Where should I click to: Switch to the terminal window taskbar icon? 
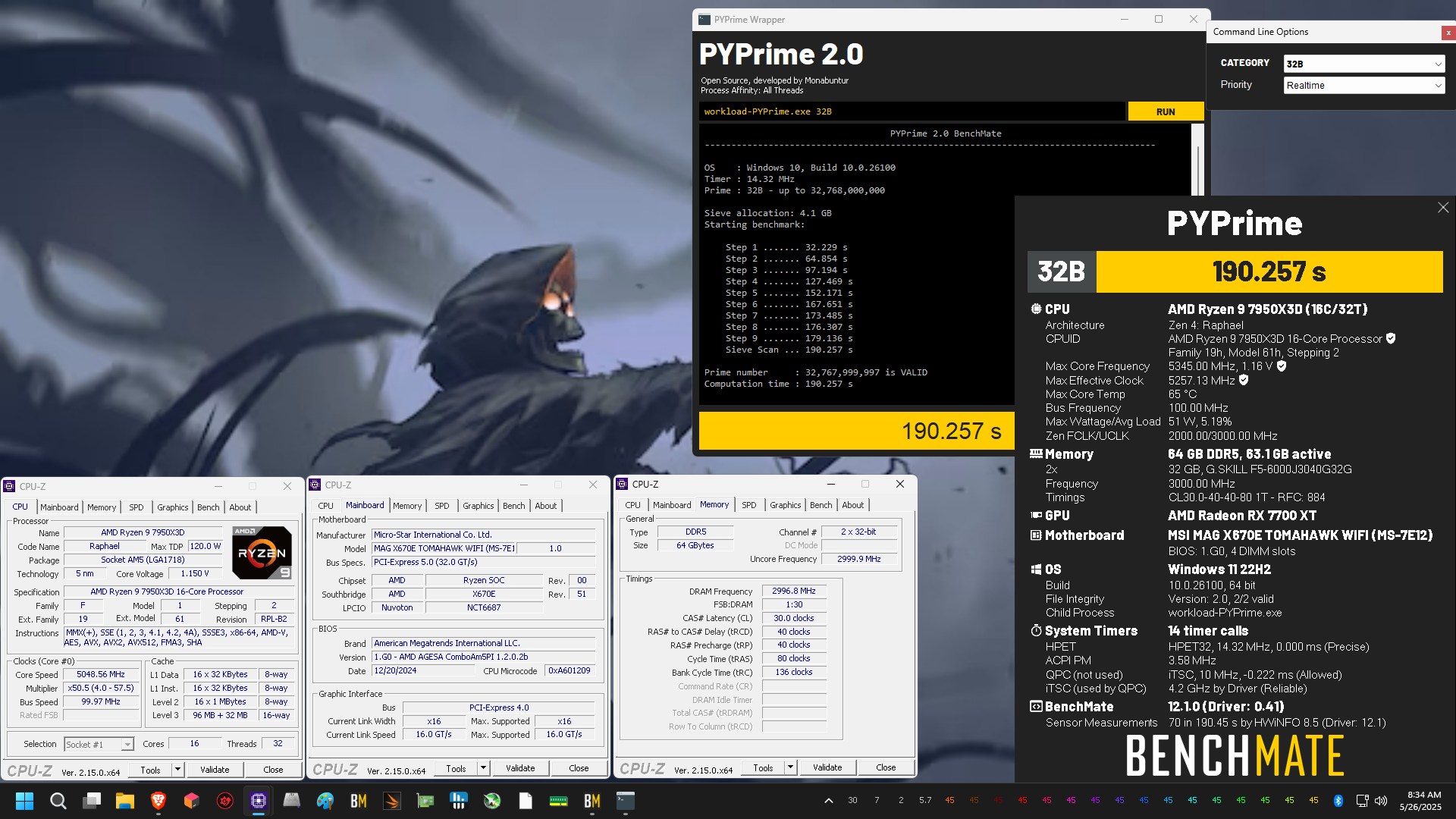coord(626,801)
